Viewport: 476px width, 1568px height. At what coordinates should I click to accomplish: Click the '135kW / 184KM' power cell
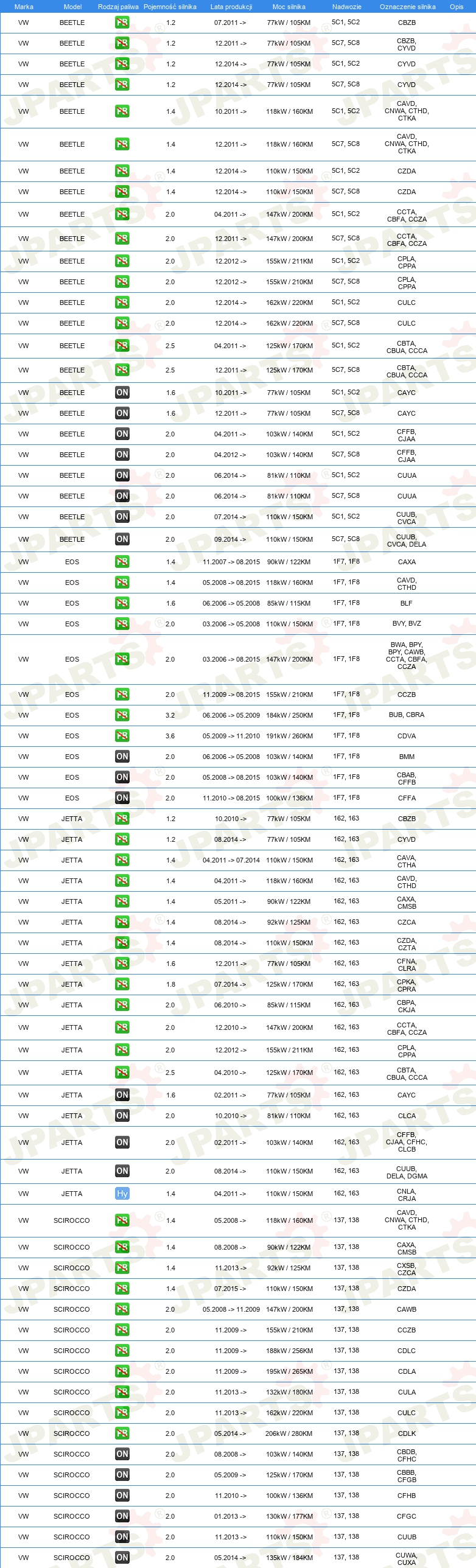[289, 1558]
